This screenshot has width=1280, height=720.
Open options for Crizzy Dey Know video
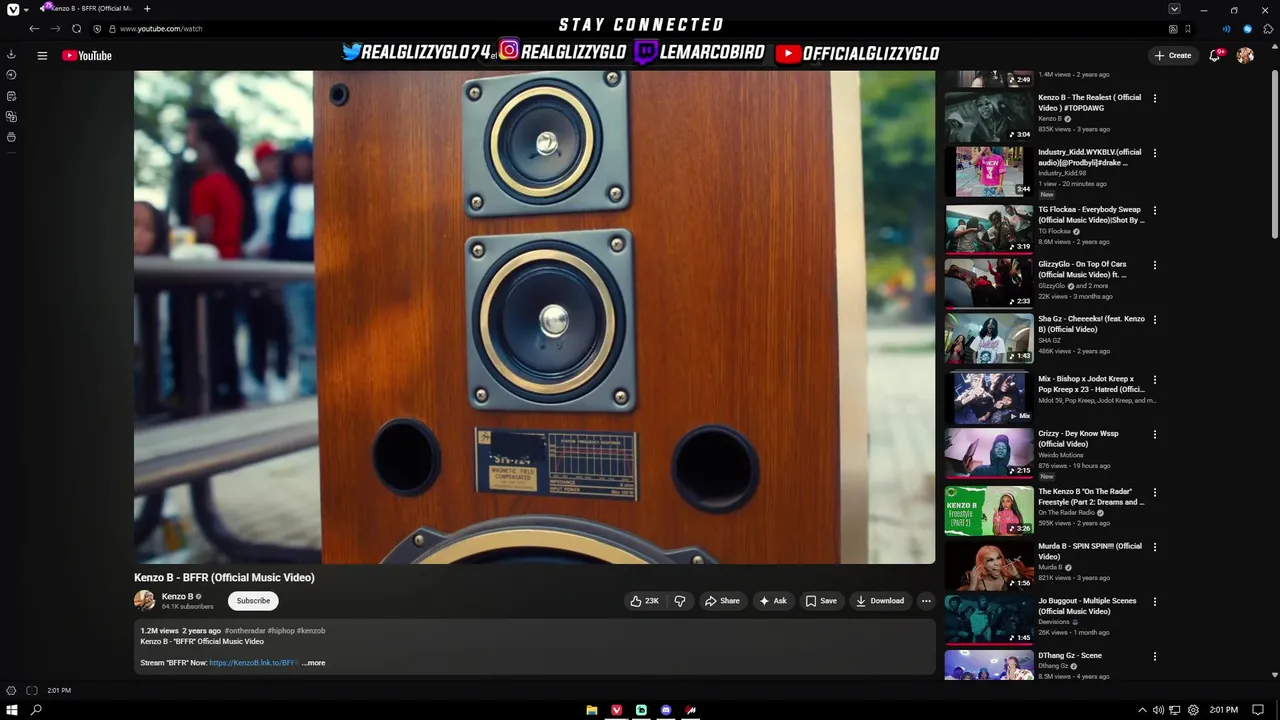pyautogui.click(x=1155, y=435)
